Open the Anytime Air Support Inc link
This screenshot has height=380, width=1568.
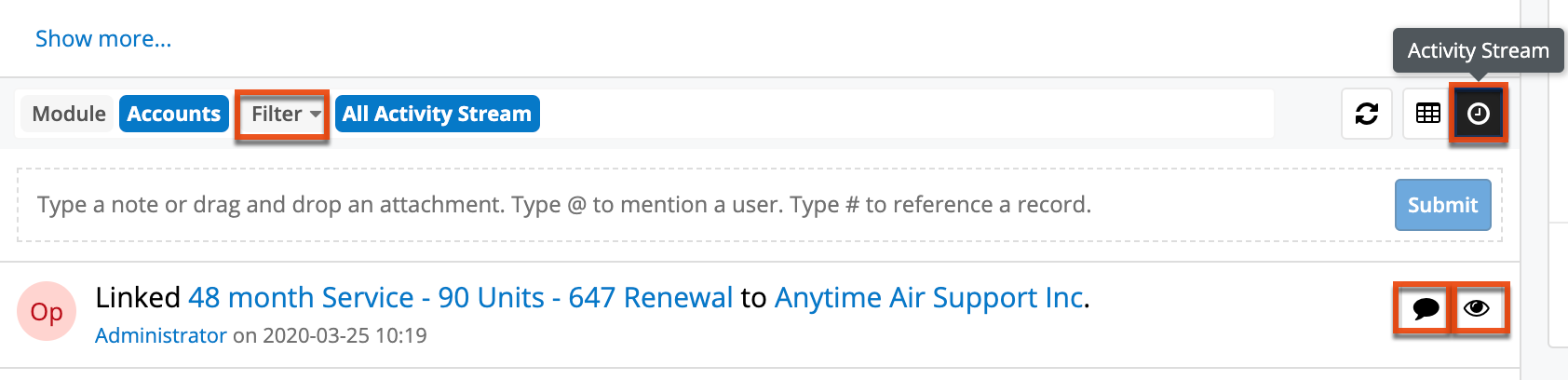click(x=929, y=297)
